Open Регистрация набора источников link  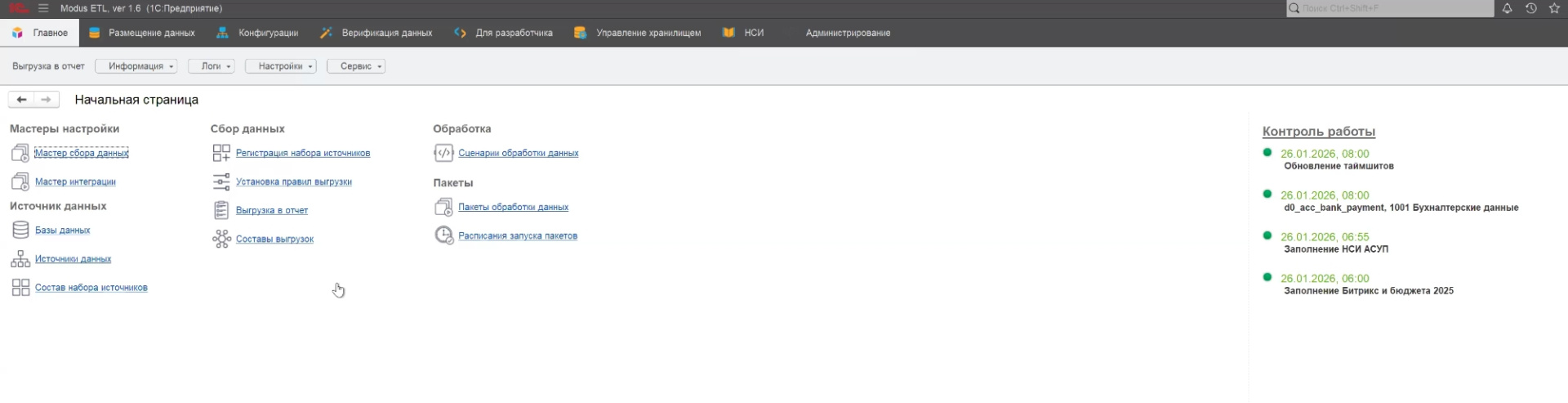(303, 153)
